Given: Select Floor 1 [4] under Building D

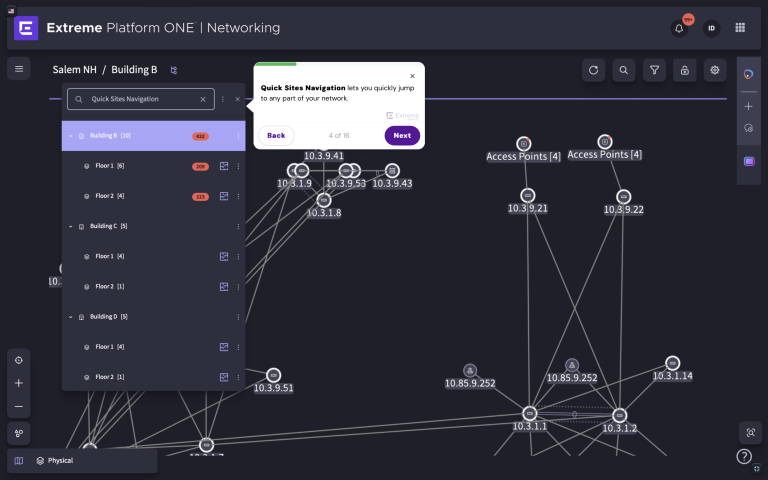Looking at the screenshot, I should click(153, 347).
